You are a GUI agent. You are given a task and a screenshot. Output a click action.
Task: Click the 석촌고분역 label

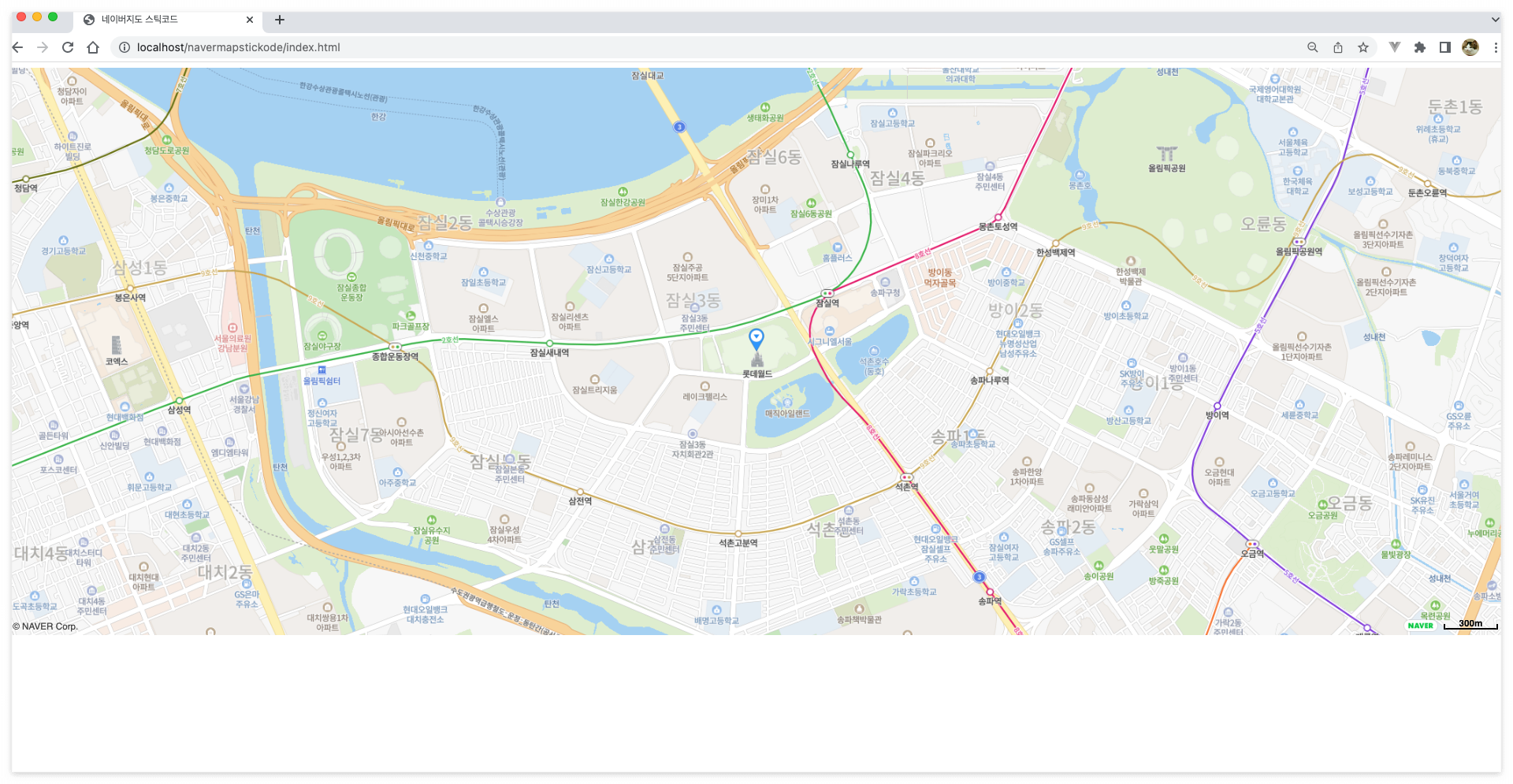(x=738, y=543)
